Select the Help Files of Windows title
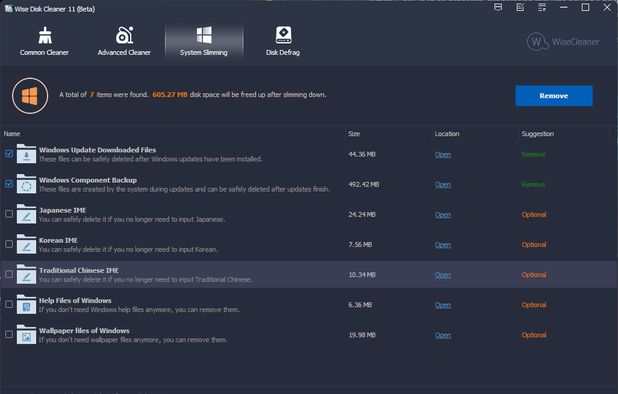 75,301
